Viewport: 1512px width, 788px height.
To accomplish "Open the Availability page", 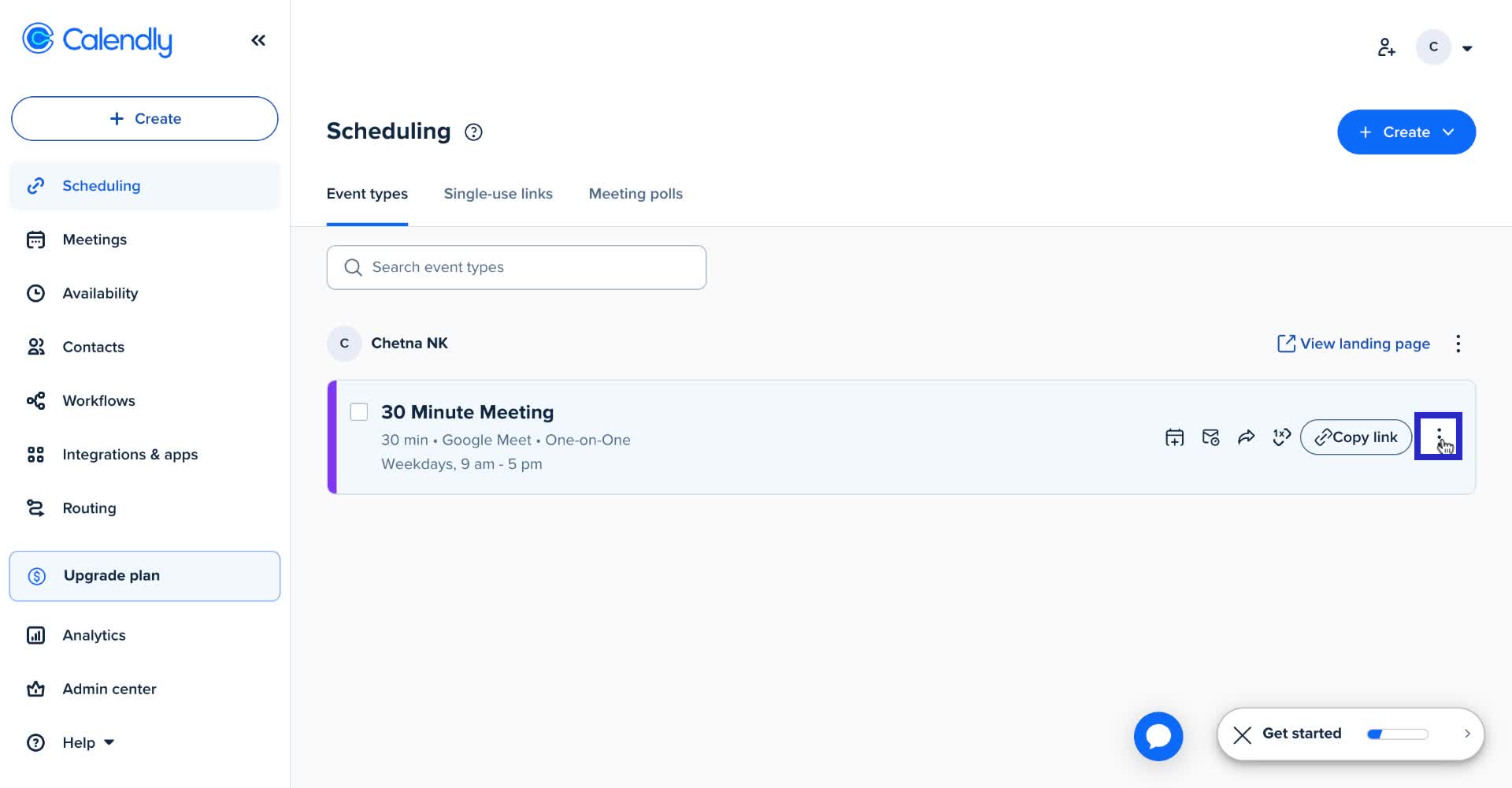I will click(x=100, y=293).
